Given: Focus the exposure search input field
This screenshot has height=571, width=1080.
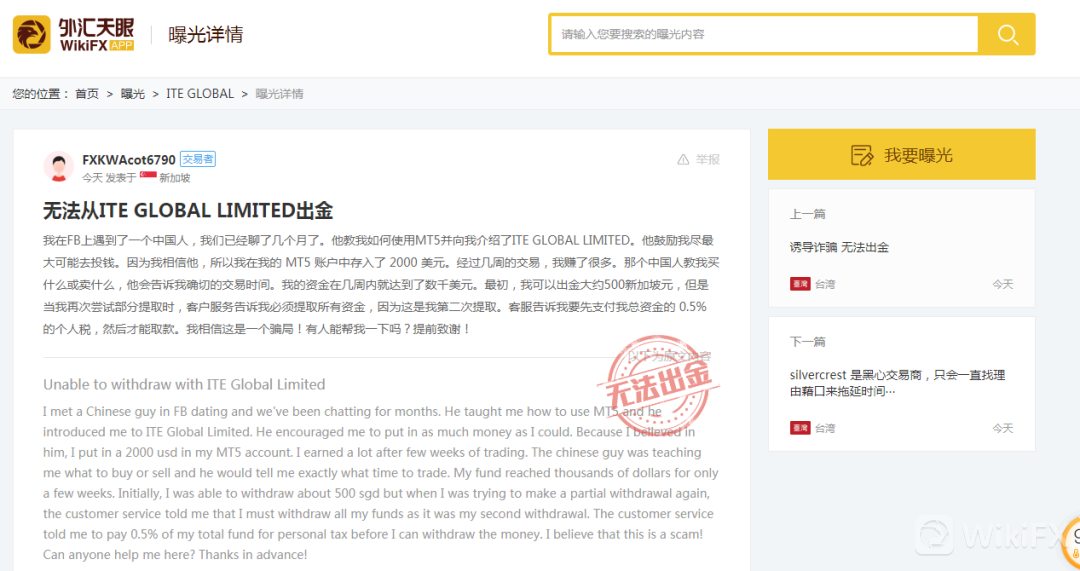Looking at the screenshot, I should pyautogui.click(x=764, y=34).
